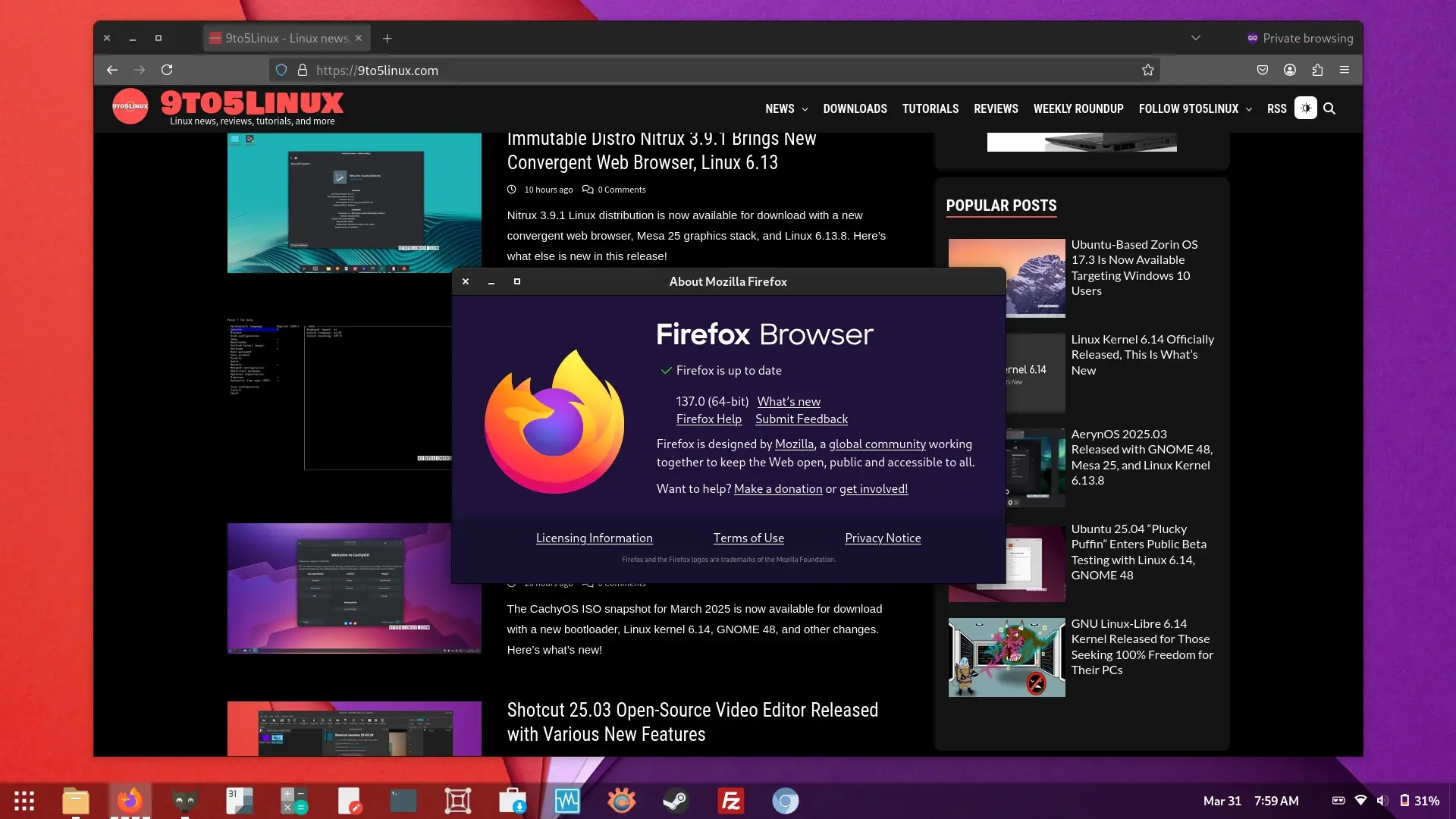The height and width of the screenshot is (819, 1456).
Task: Click the What's new link
Action: (788, 401)
